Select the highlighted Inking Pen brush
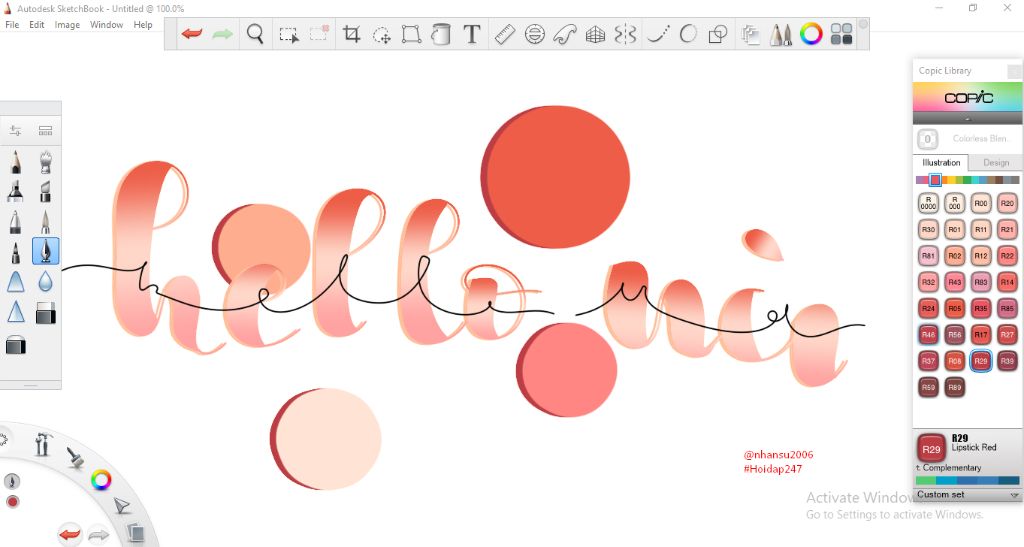Screen dimensions: 1024x547 pos(46,251)
